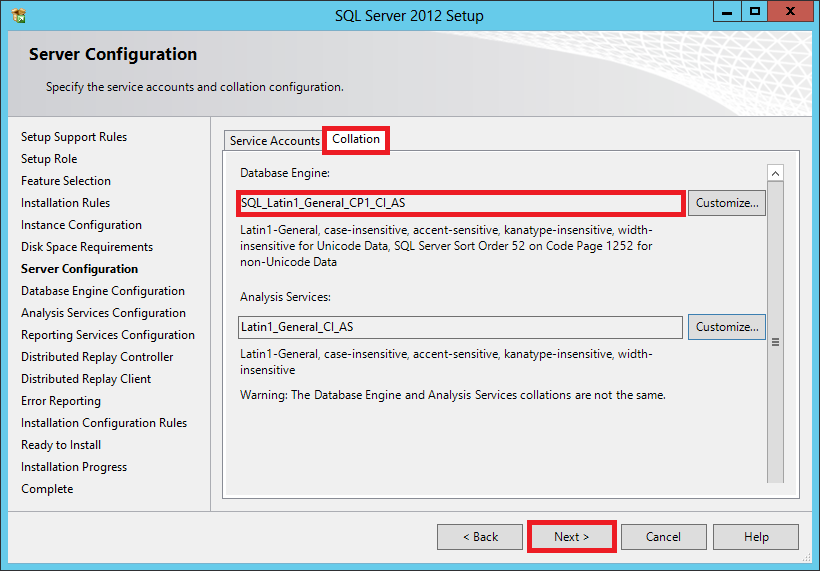This screenshot has height=571, width=820.
Task: Switch to the Service Accounts tab
Action: (274, 141)
